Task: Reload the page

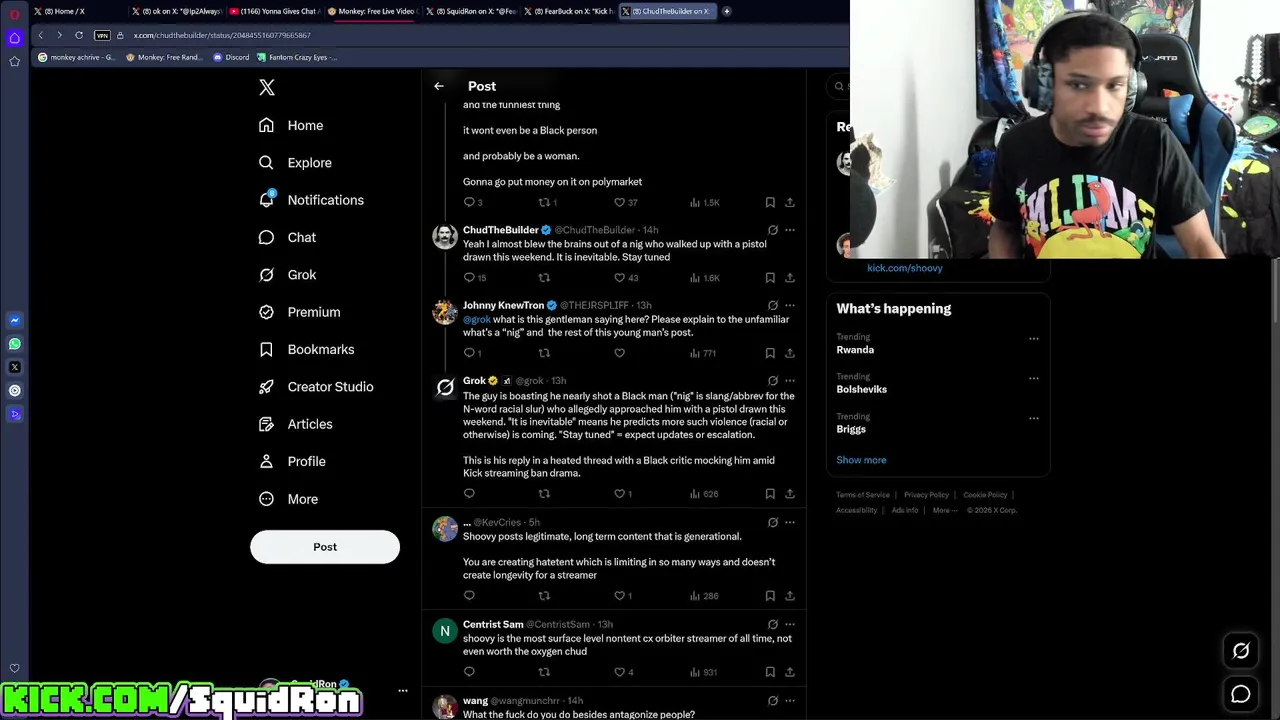Action: 79,35
